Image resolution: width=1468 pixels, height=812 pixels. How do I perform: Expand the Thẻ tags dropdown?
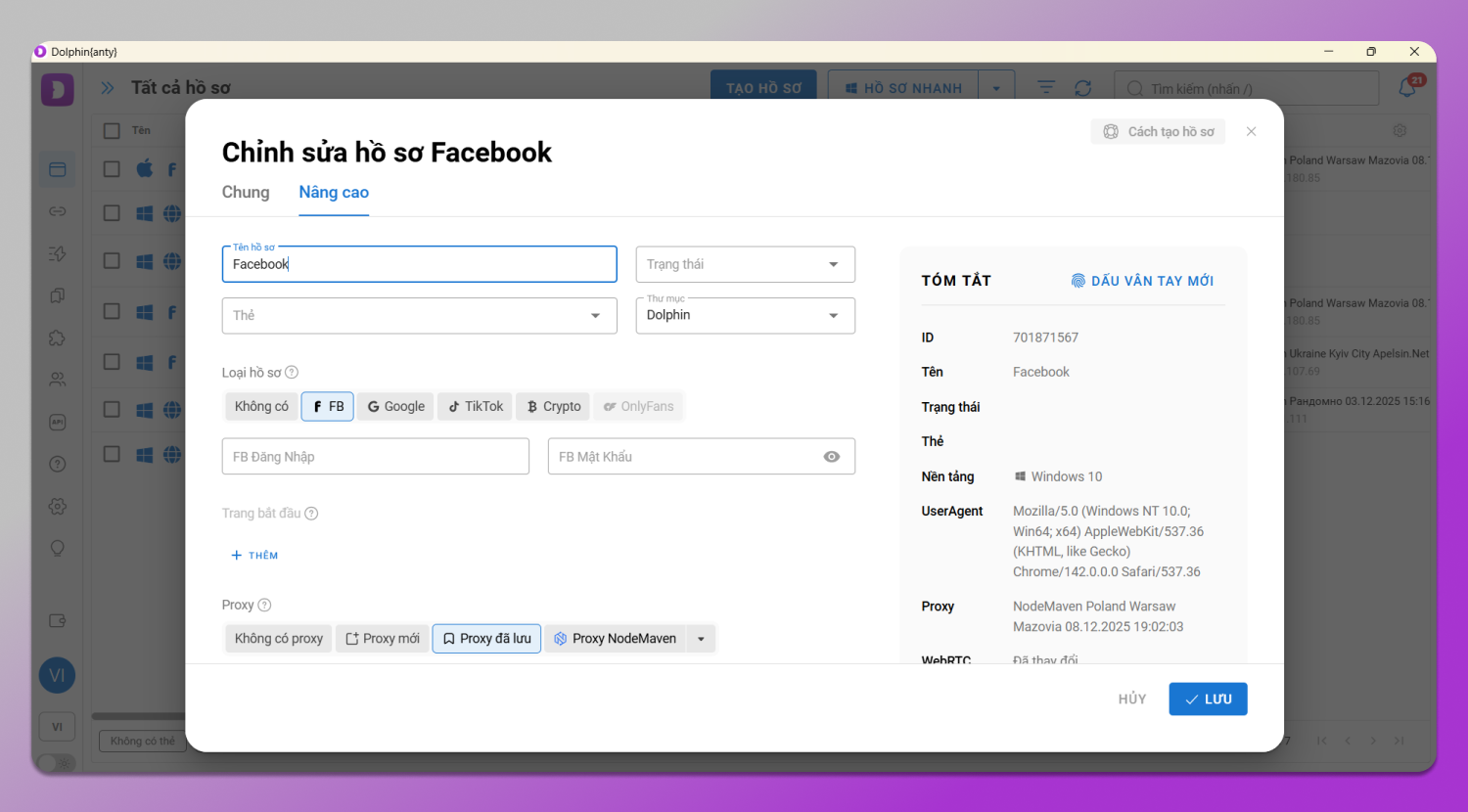click(x=419, y=316)
